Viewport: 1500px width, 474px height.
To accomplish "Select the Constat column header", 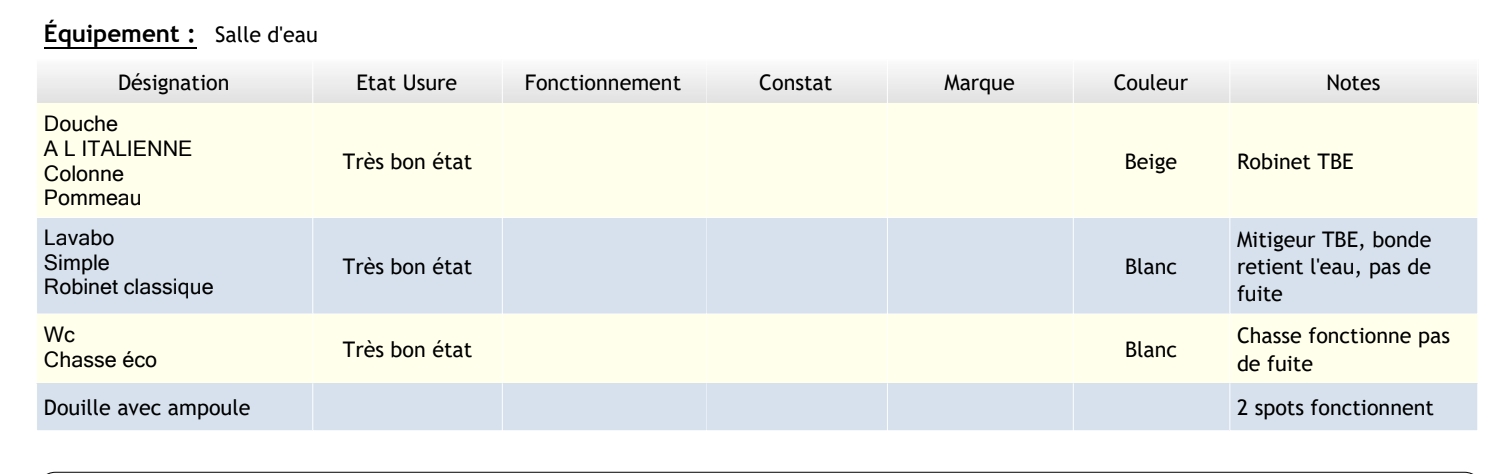I will pyautogui.click(x=796, y=84).
